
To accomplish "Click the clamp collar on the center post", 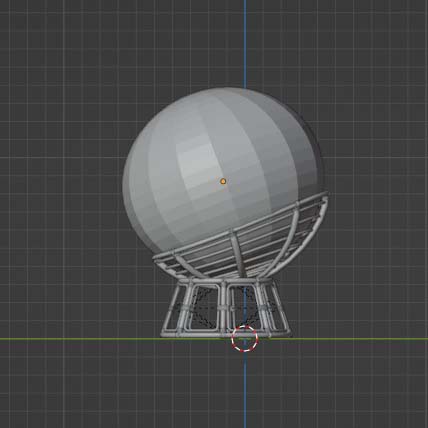I will [224, 306].
